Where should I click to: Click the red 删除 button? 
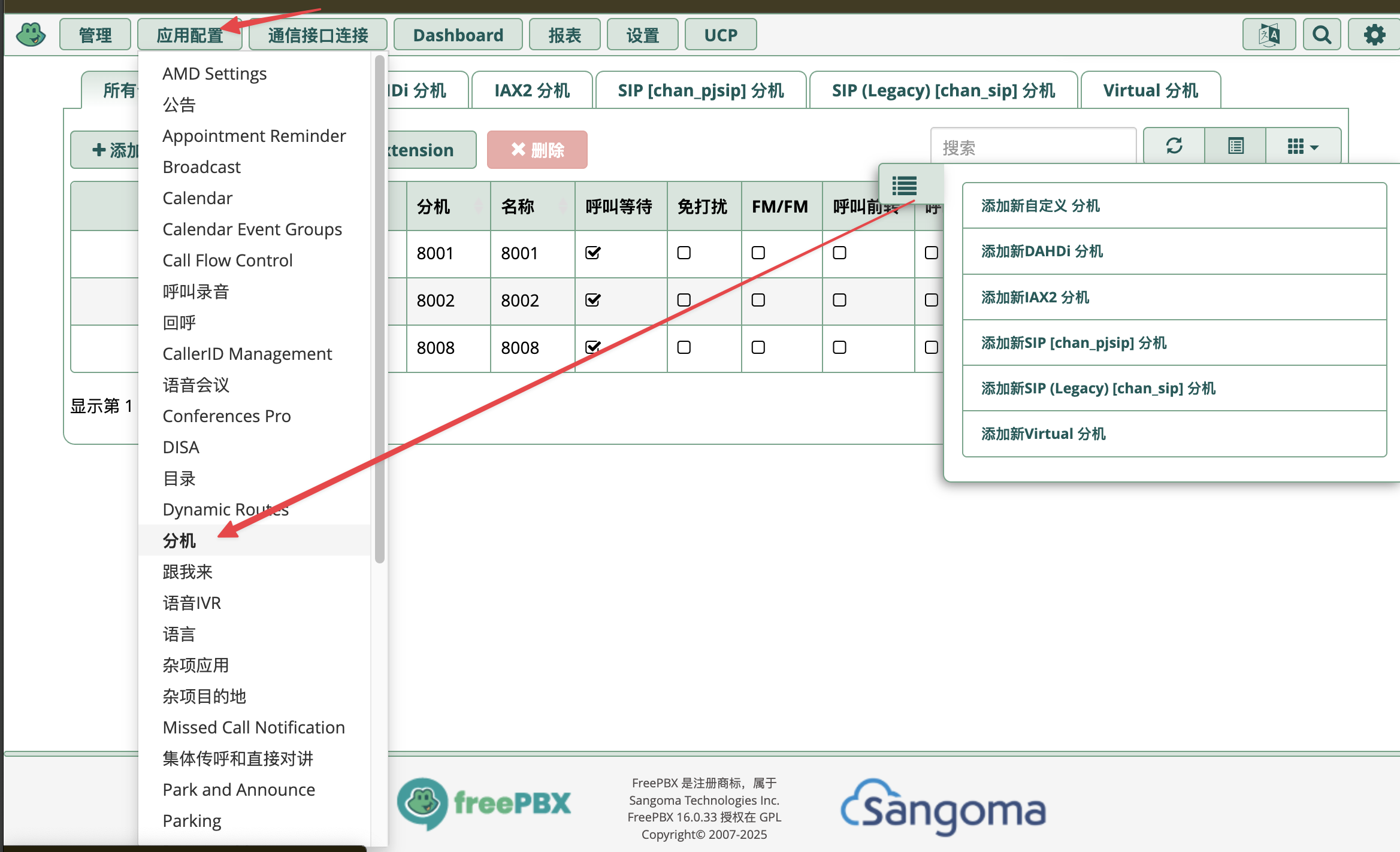[x=537, y=150]
